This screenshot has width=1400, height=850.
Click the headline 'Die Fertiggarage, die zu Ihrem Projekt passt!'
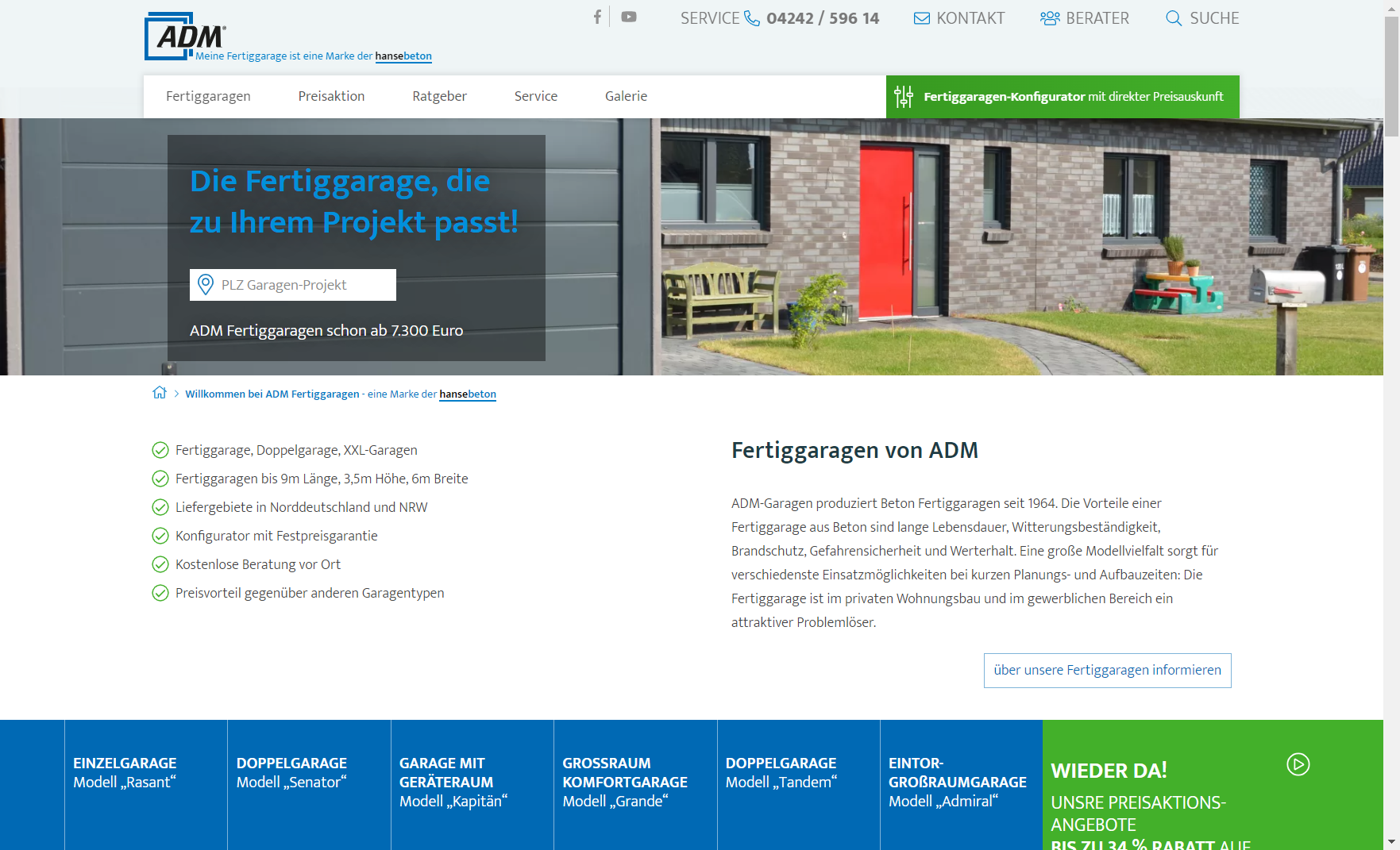(354, 202)
